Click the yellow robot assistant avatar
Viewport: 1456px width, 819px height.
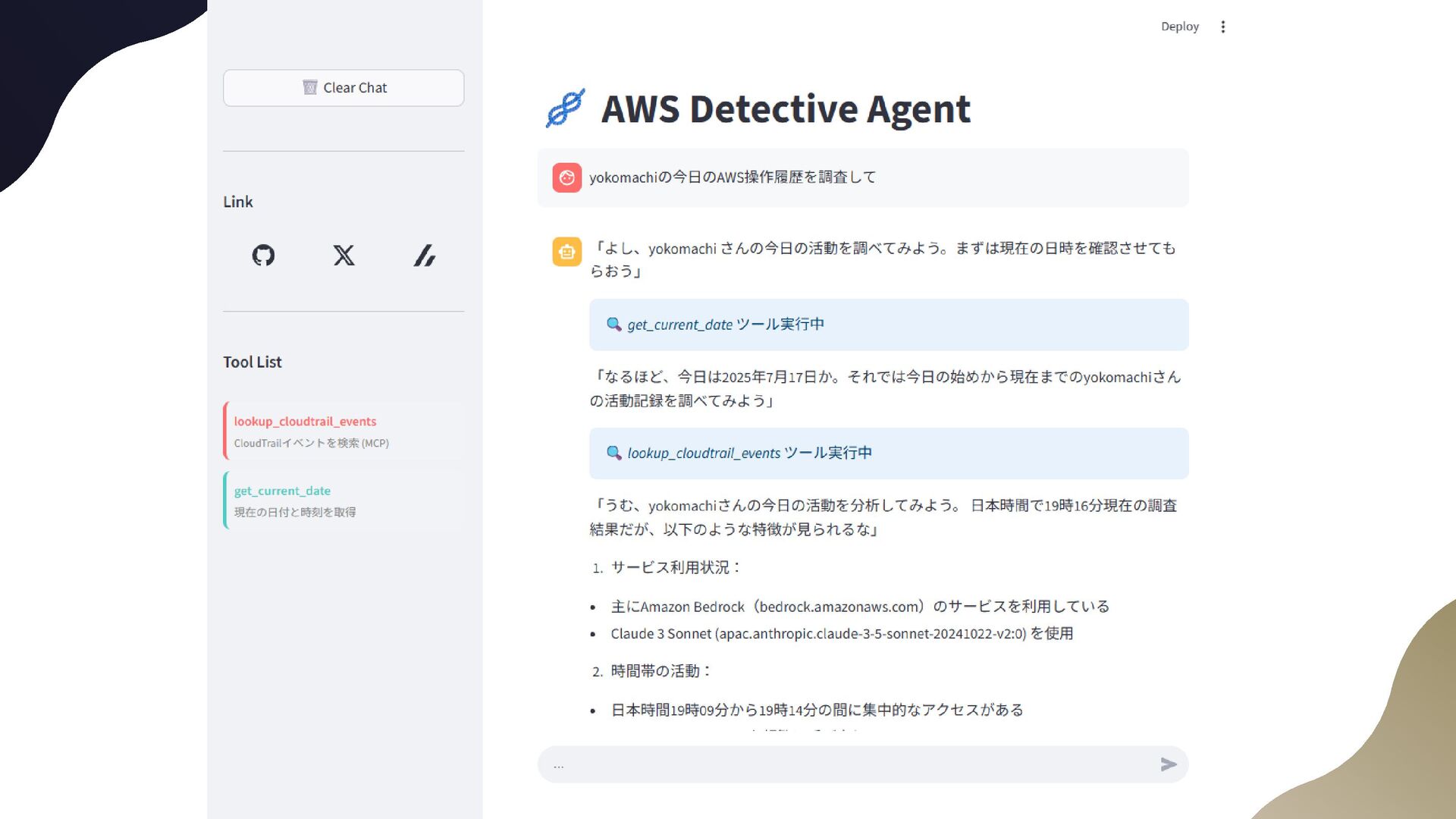pos(566,252)
